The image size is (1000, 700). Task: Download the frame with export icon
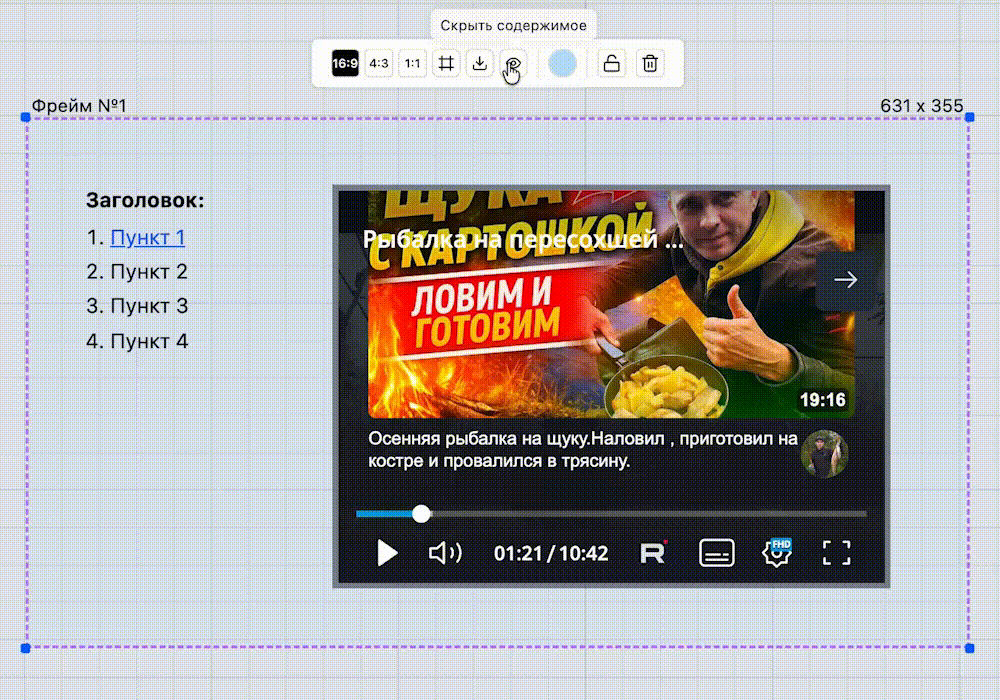click(x=480, y=64)
